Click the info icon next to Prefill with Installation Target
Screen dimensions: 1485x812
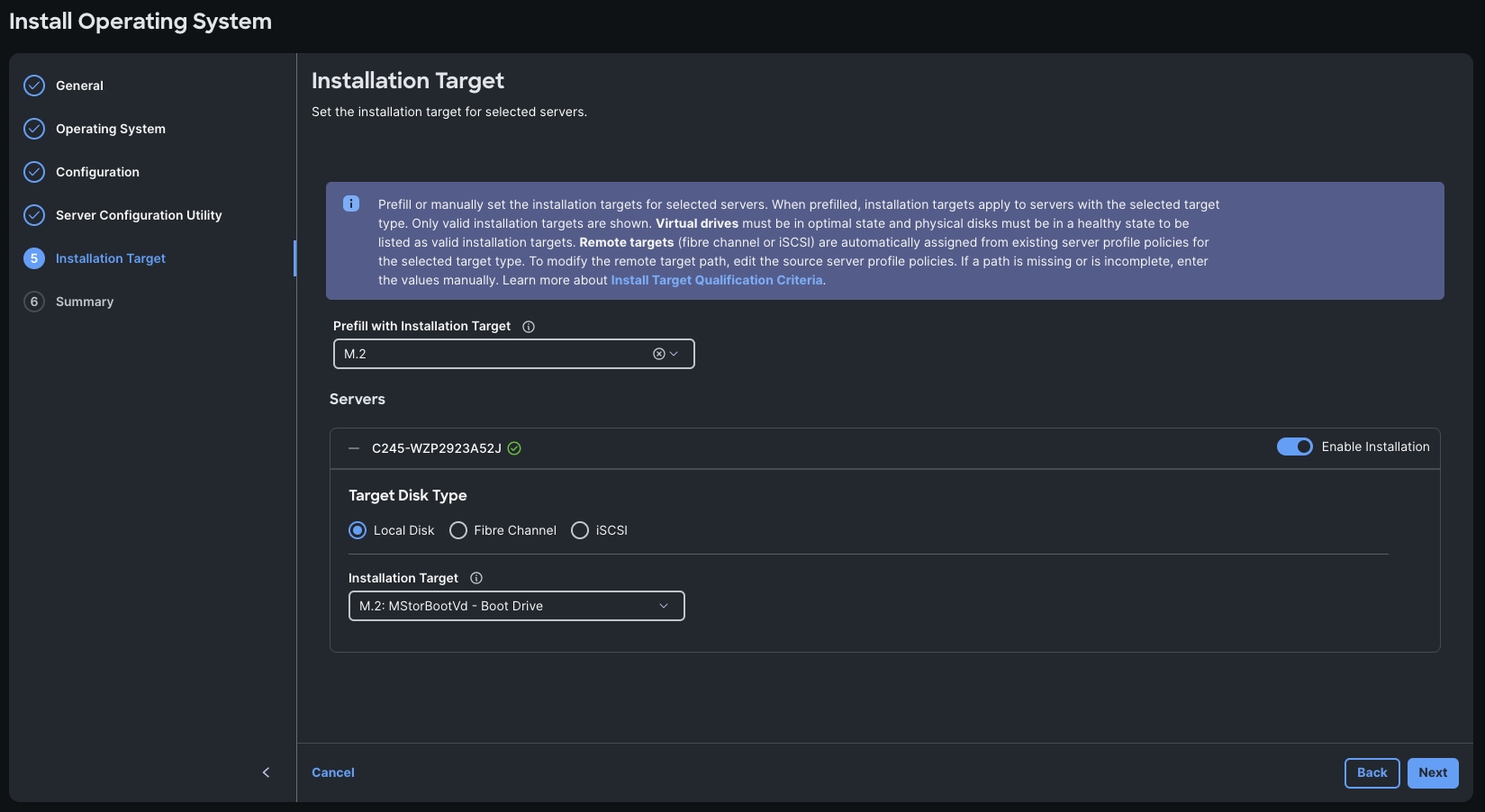coord(528,326)
